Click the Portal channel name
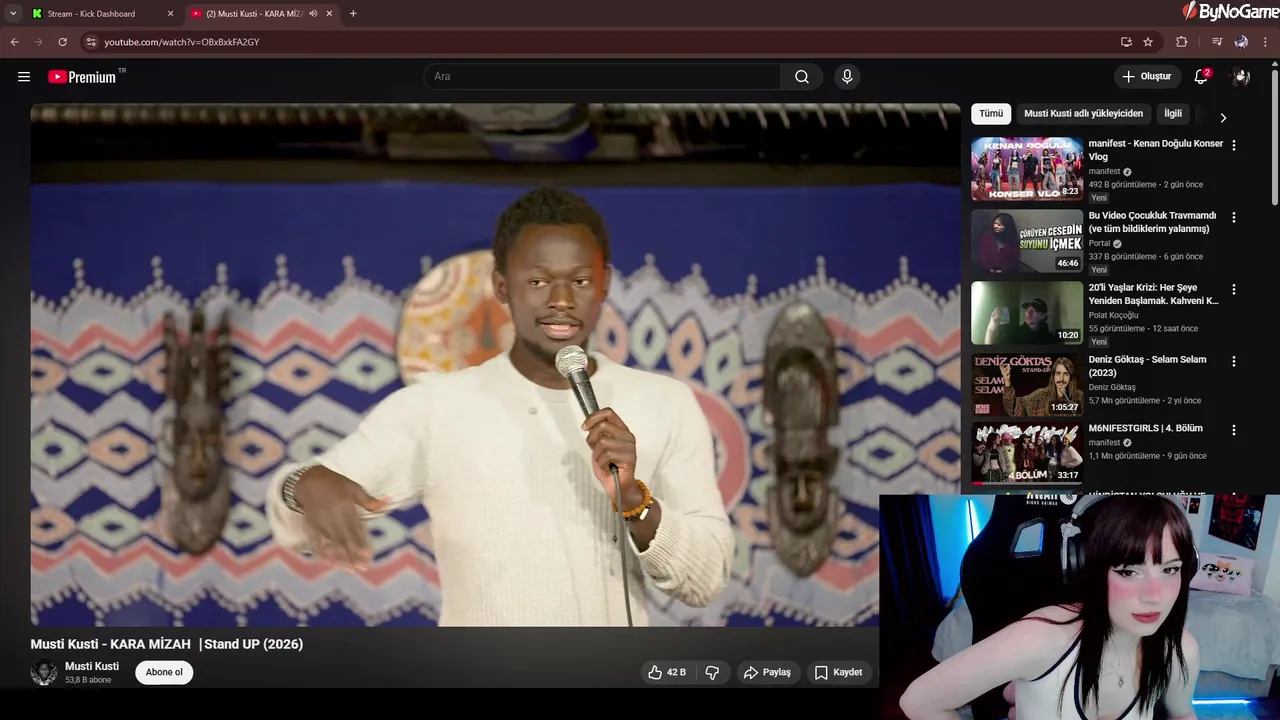The height and width of the screenshot is (720, 1280). 1099,243
